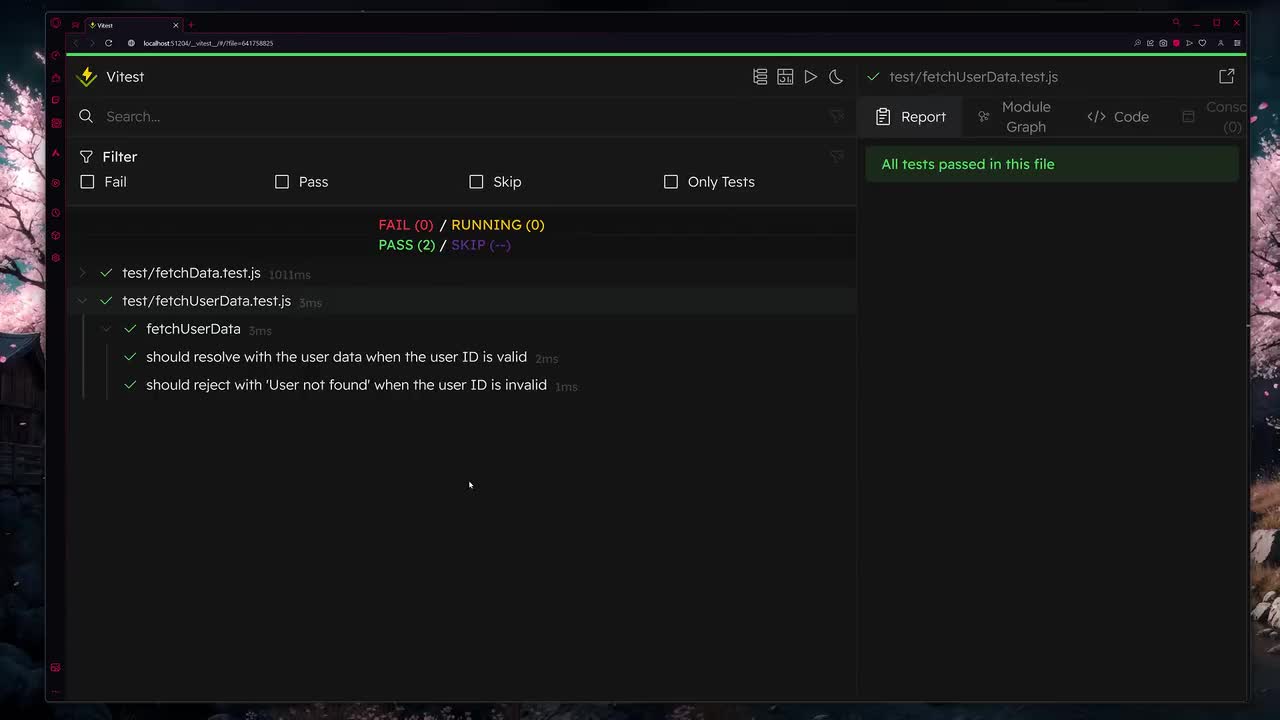Click the search tabs magnifier in title bar

[1176, 23]
